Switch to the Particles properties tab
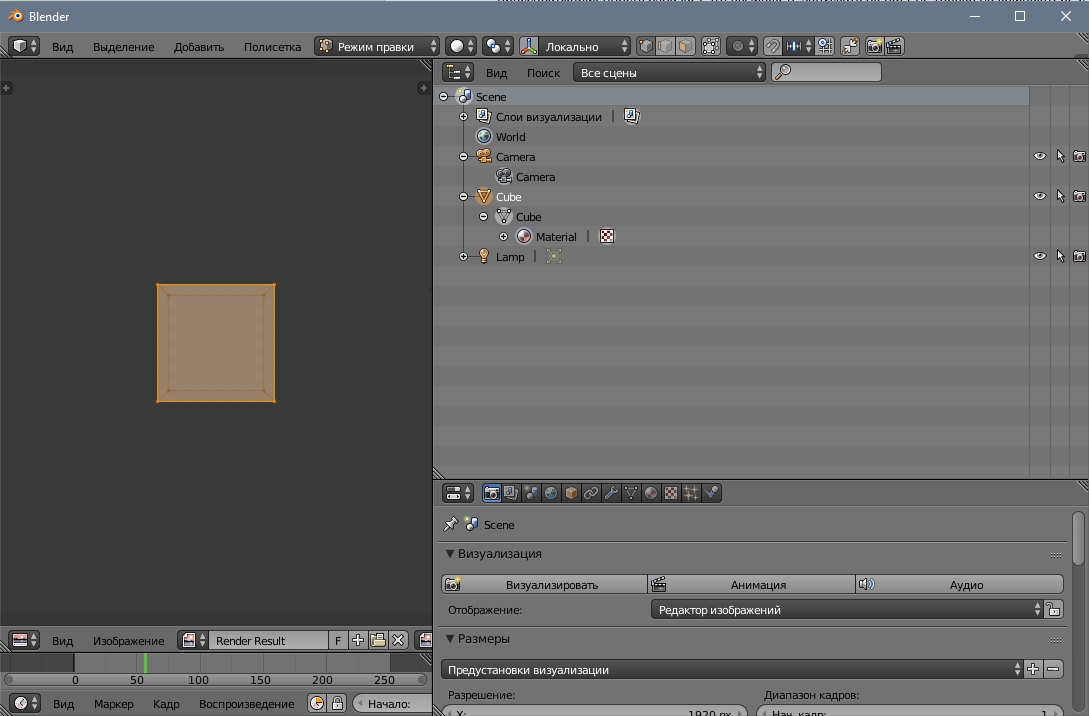 [691, 493]
